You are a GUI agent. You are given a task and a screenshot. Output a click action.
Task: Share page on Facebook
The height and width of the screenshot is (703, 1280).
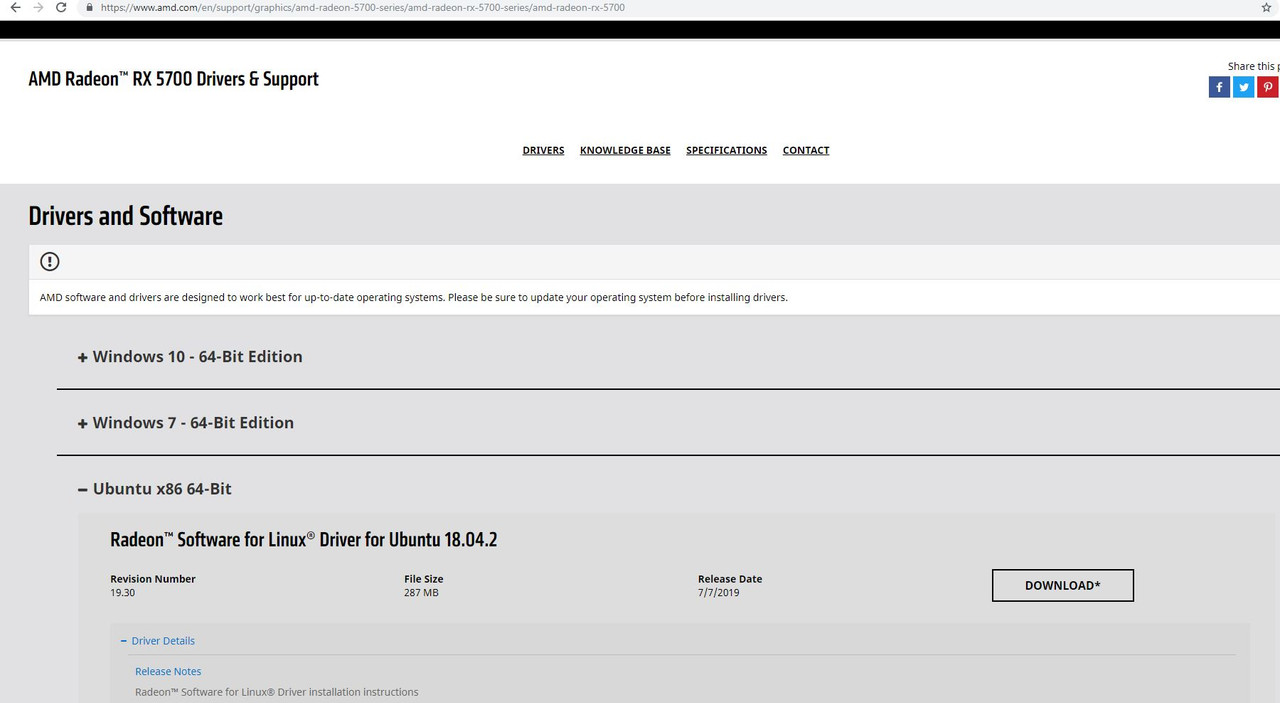click(x=1219, y=87)
